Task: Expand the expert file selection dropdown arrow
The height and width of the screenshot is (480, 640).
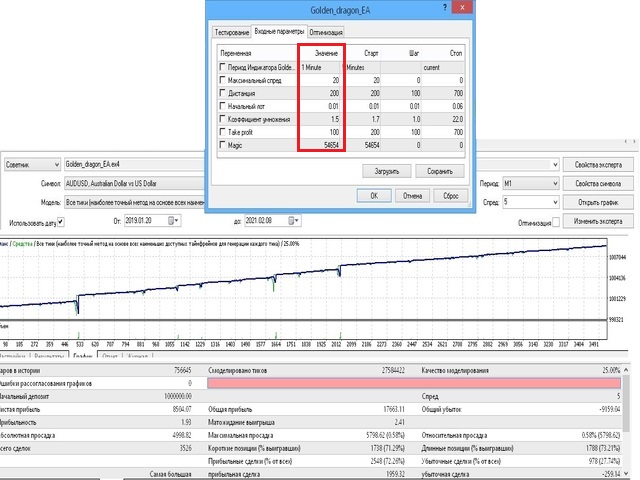Action: pos(555,164)
